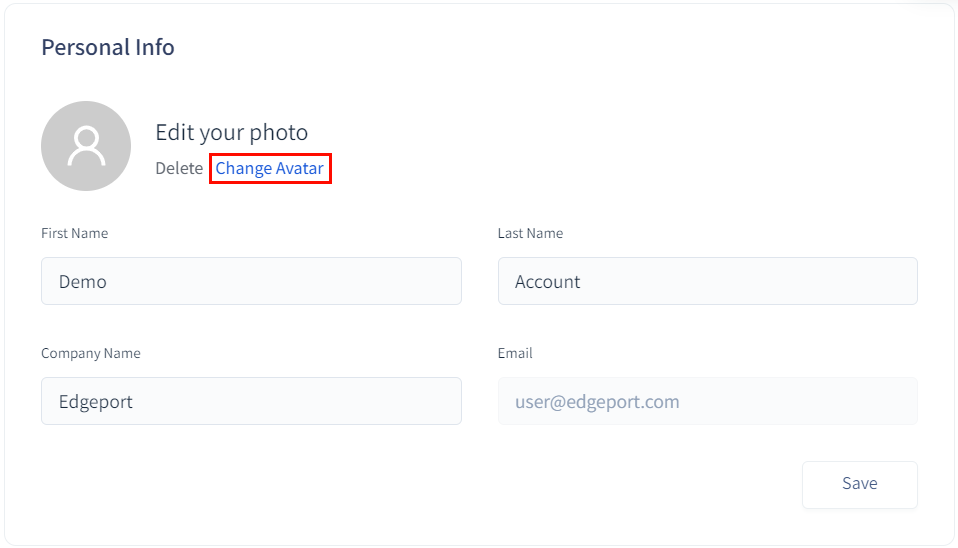Delete the current profile photo
Viewport: 958px width, 548px height.
179,168
